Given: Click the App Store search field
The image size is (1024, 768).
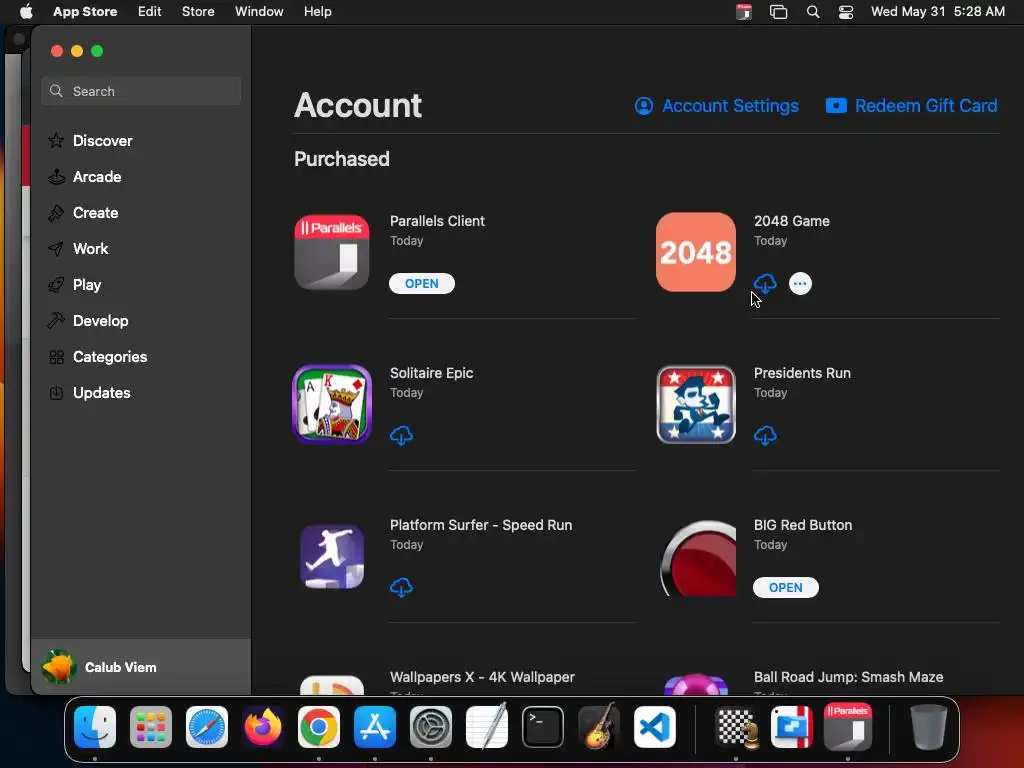Looking at the screenshot, I should [x=141, y=91].
